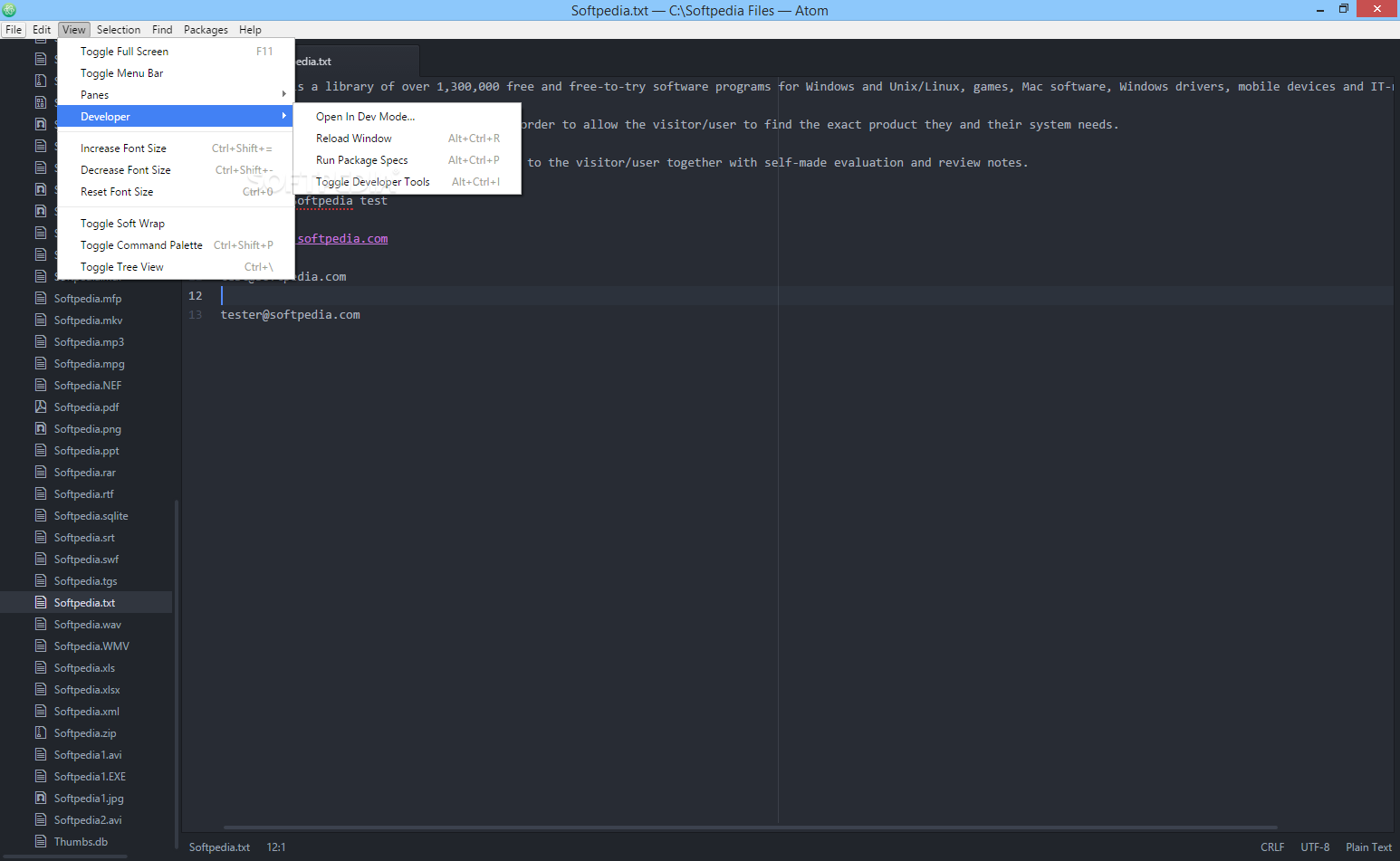Click the file icon beside Softpedia.mkv

[x=41, y=320]
